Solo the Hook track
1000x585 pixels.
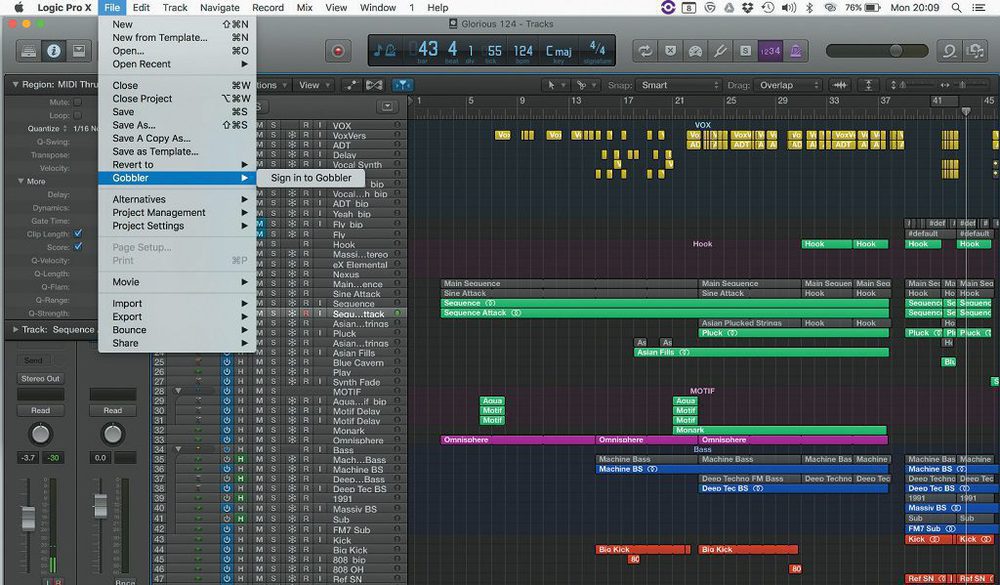(x=274, y=244)
